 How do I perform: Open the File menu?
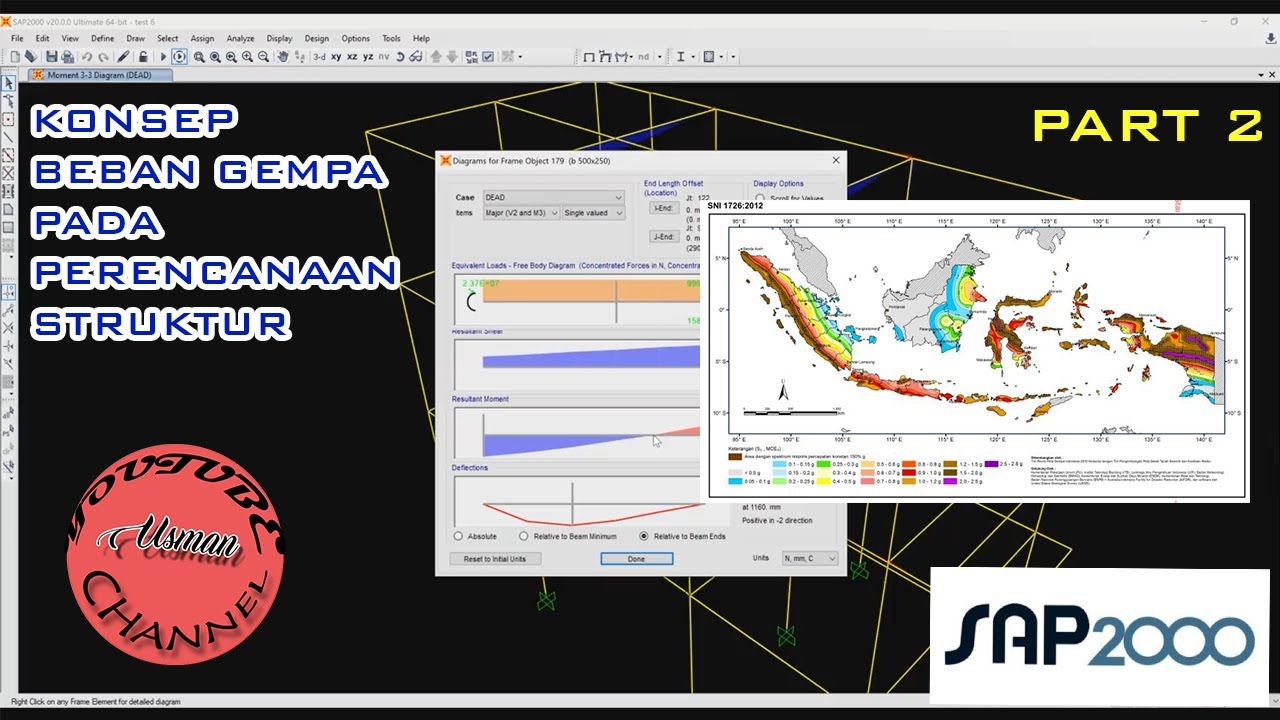click(17, 39)
